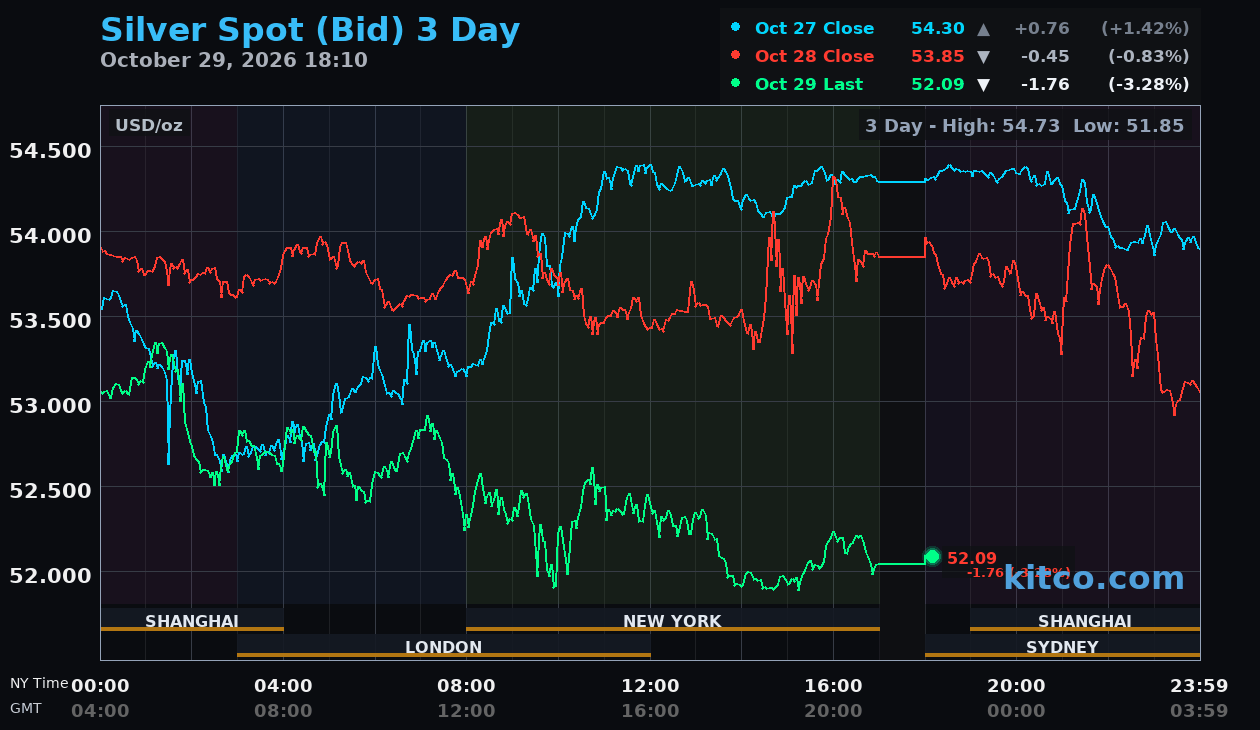Click the LONDON session bar
The height and width of the screenshot is (730, 1260).
444,646
